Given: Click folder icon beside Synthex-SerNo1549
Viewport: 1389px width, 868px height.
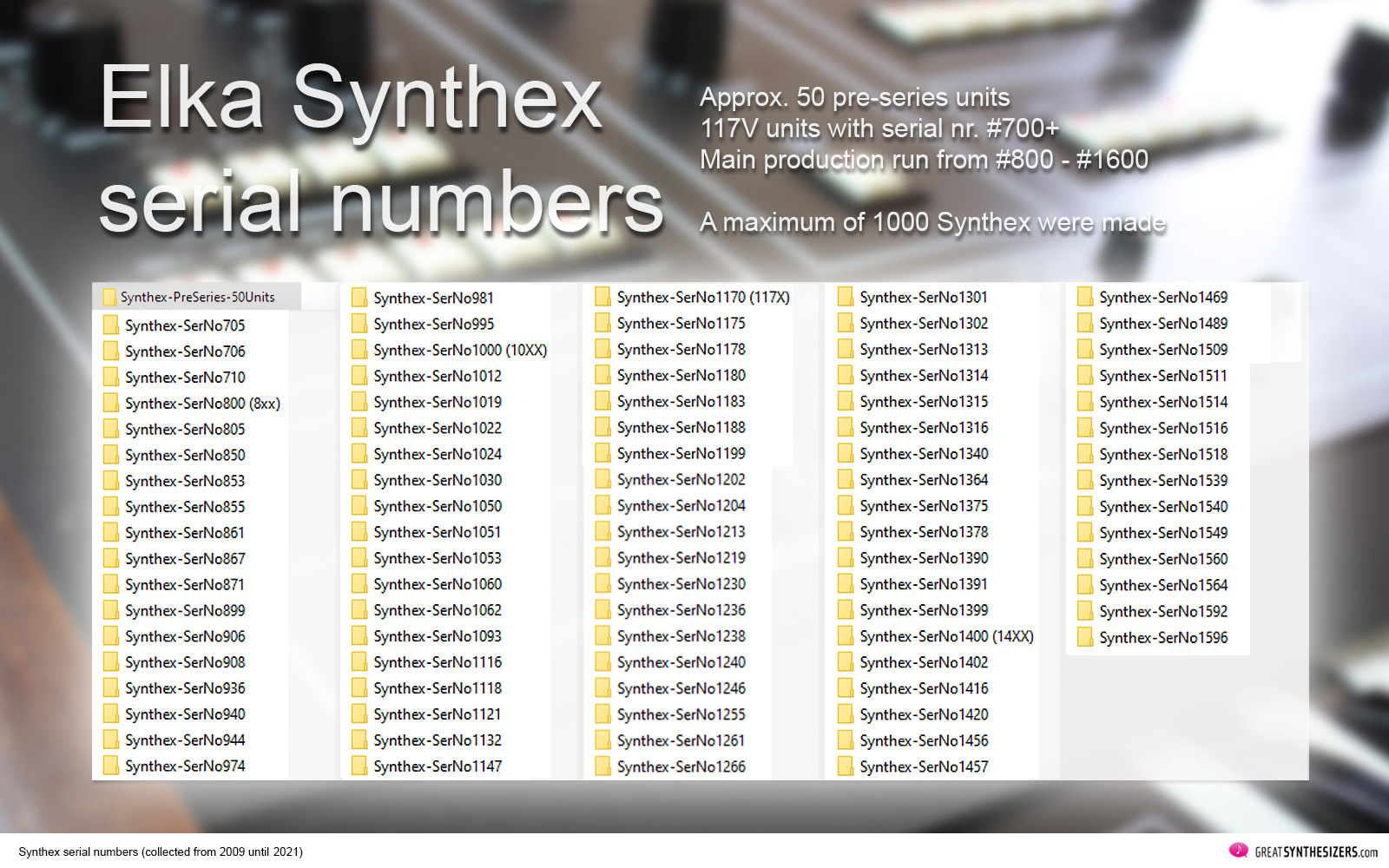Looking at the screenshot, I should 1084,533.
